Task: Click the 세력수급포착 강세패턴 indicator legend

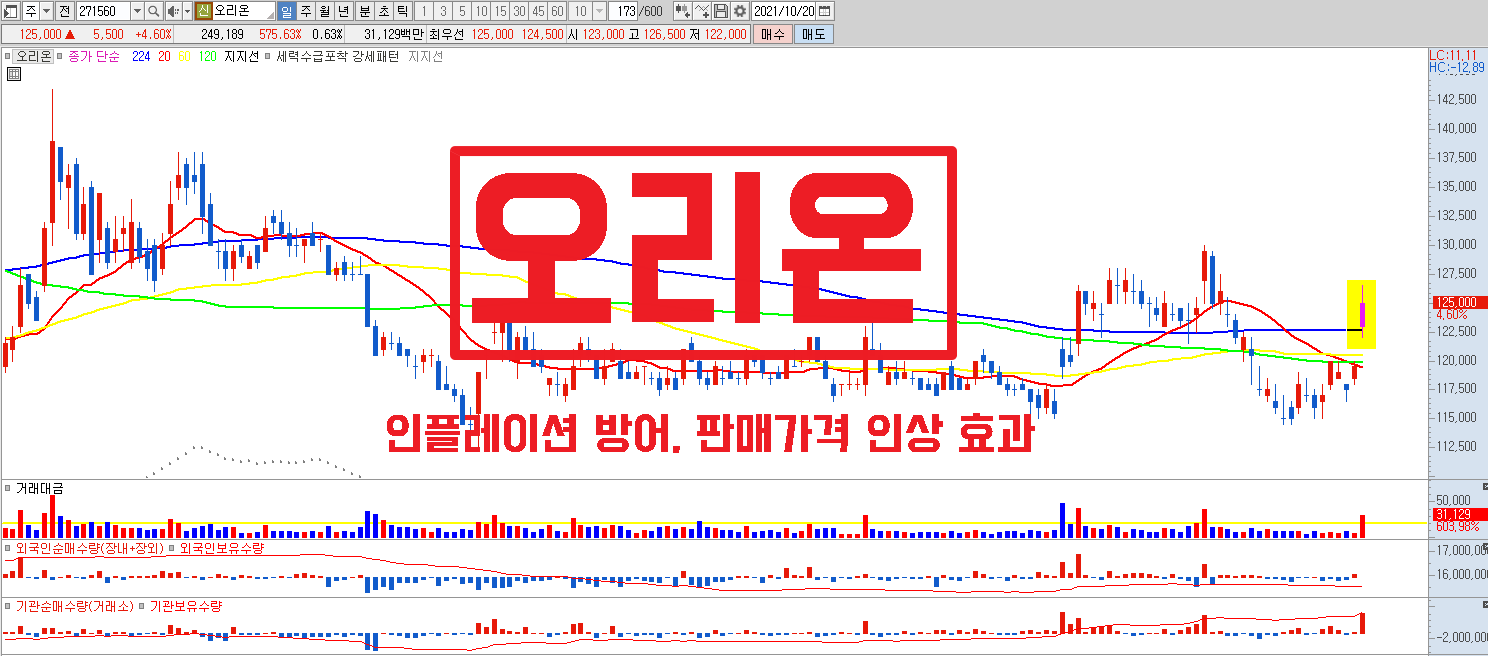Action: coord(337,57)
